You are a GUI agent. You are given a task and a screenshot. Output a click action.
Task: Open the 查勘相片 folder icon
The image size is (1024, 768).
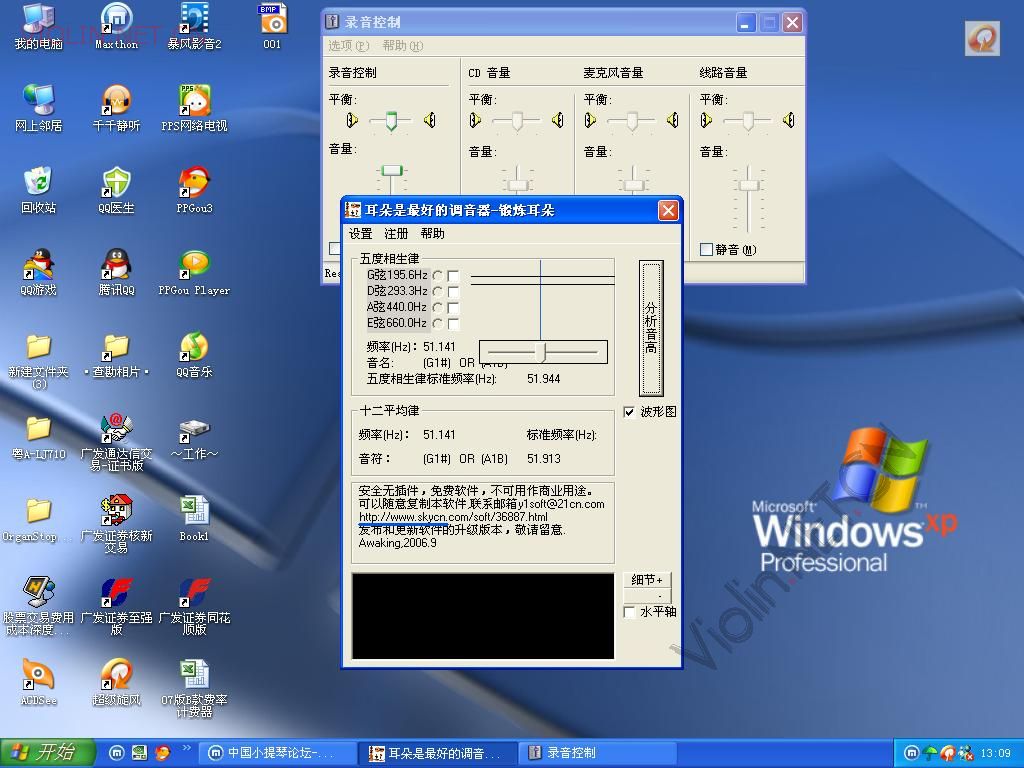[x=116, y=355]
